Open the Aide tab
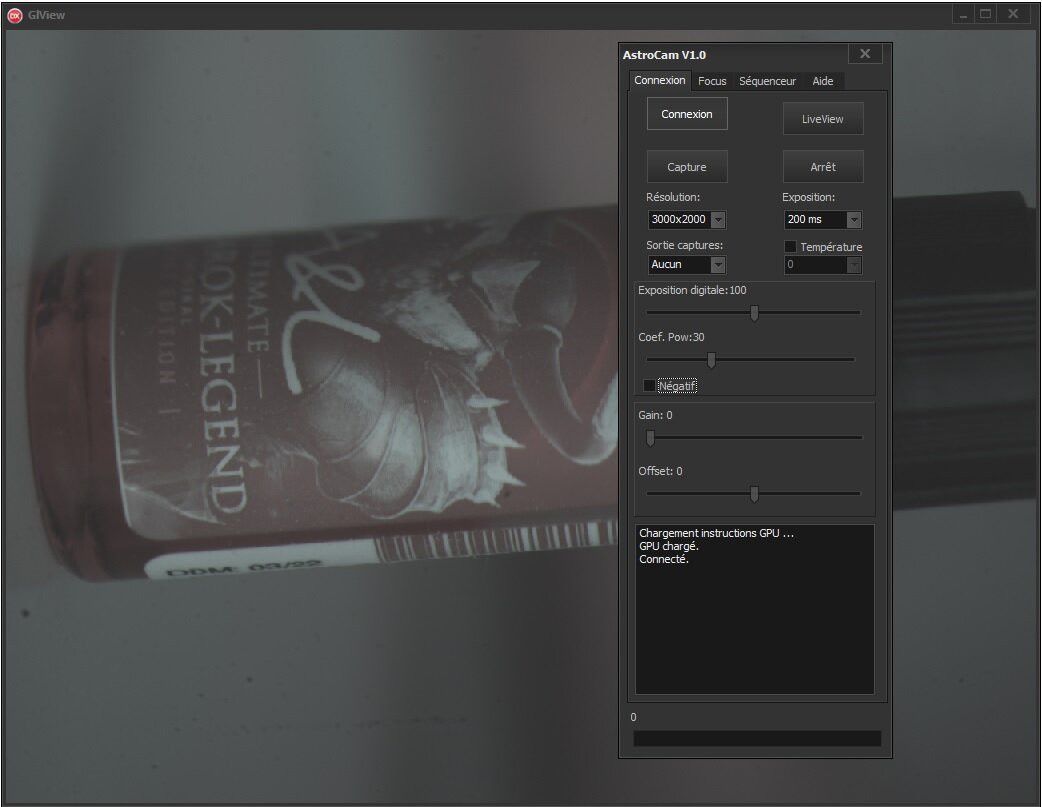Image resolution: width=1042 pixels, height=807 pixels. click(x=823, y=81)
